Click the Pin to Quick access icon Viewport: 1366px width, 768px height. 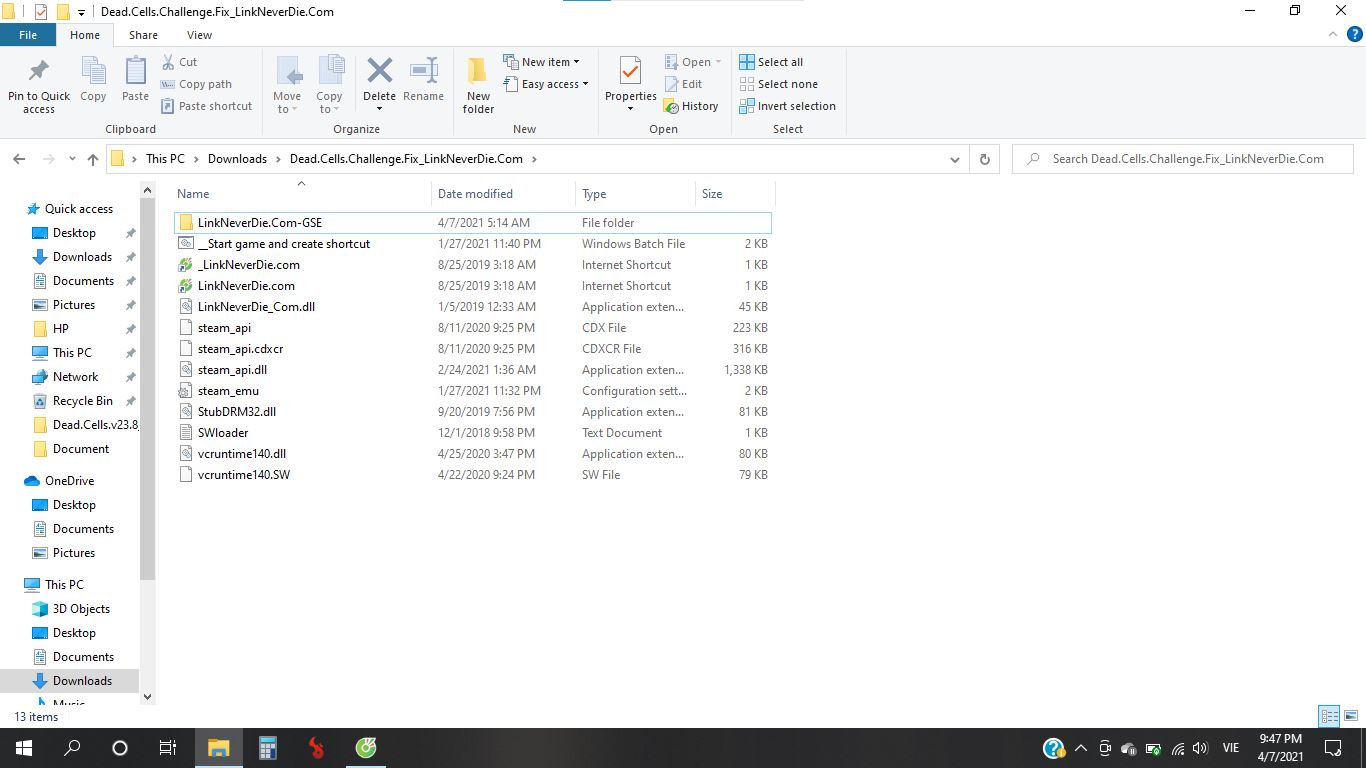click(39, 72)
